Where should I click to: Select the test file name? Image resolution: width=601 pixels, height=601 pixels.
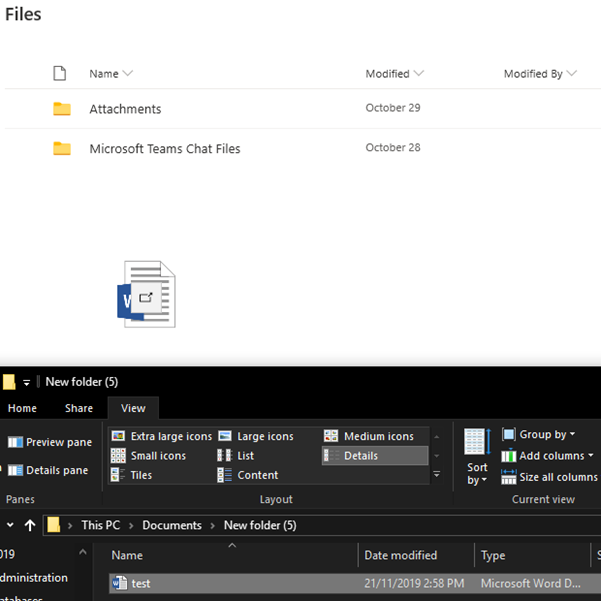tap(141, 584)
